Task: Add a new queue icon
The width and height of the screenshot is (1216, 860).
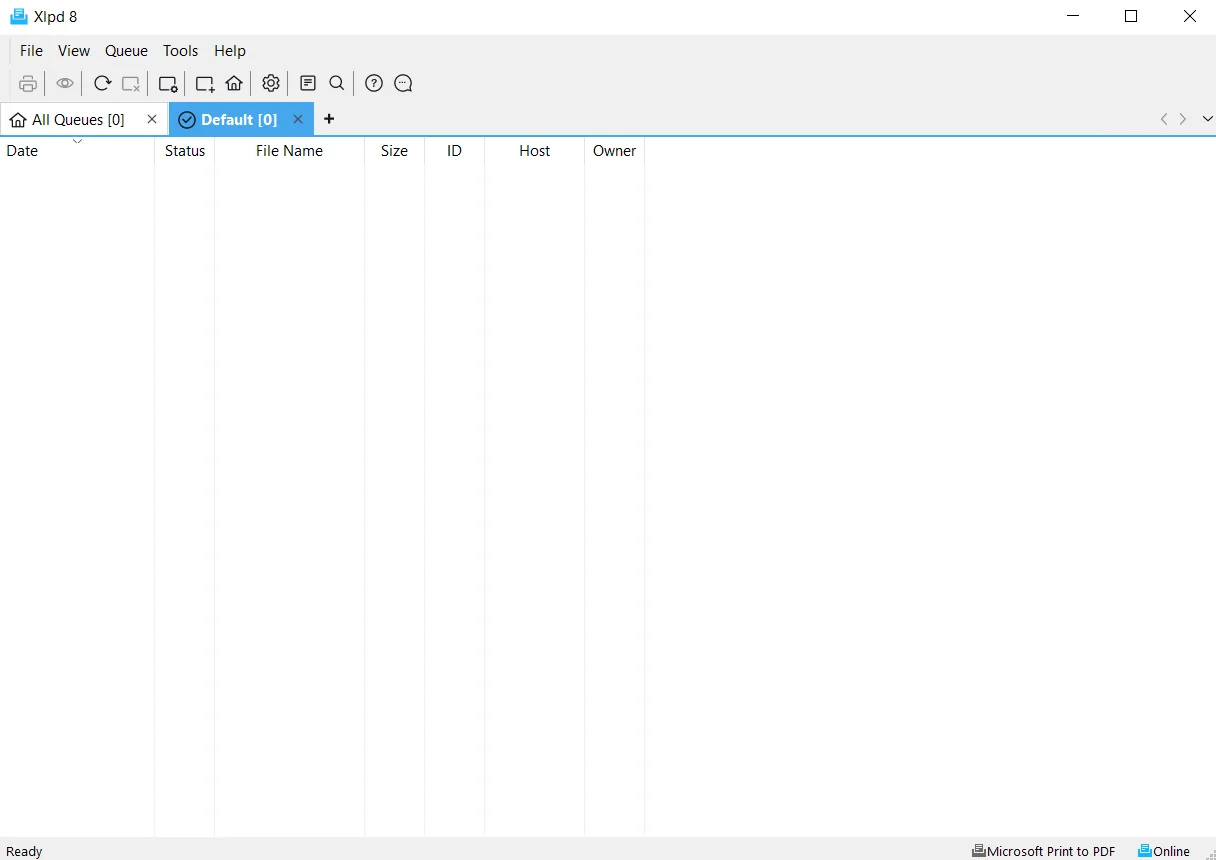Action: click(x=205, y=83)
